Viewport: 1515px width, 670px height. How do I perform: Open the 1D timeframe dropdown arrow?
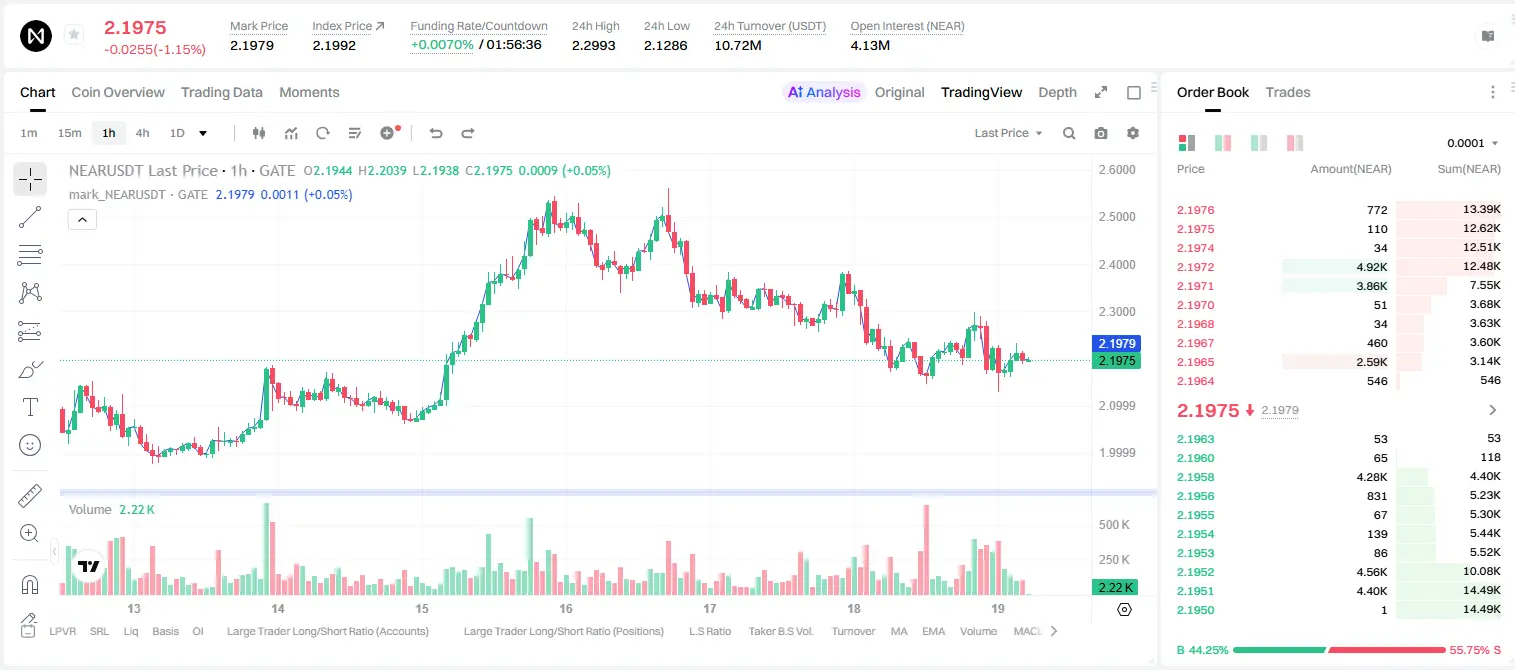203,133
